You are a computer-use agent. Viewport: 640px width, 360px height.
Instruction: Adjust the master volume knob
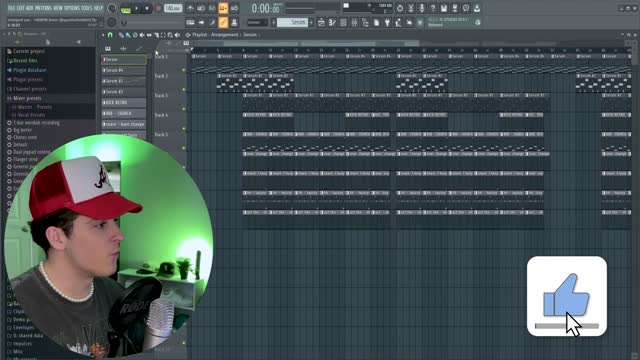[111, 8]
